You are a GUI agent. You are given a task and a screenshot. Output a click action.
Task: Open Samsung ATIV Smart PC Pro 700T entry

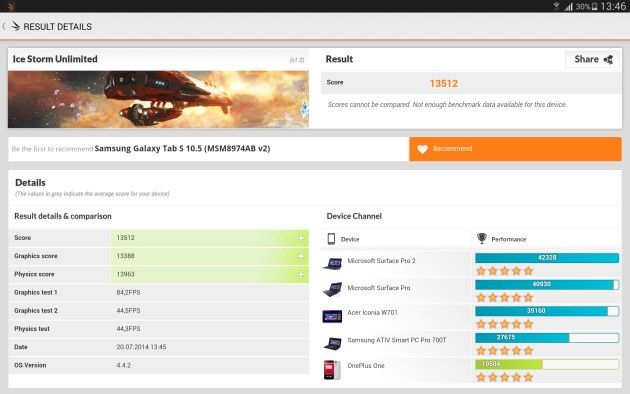tap(397, 340)
